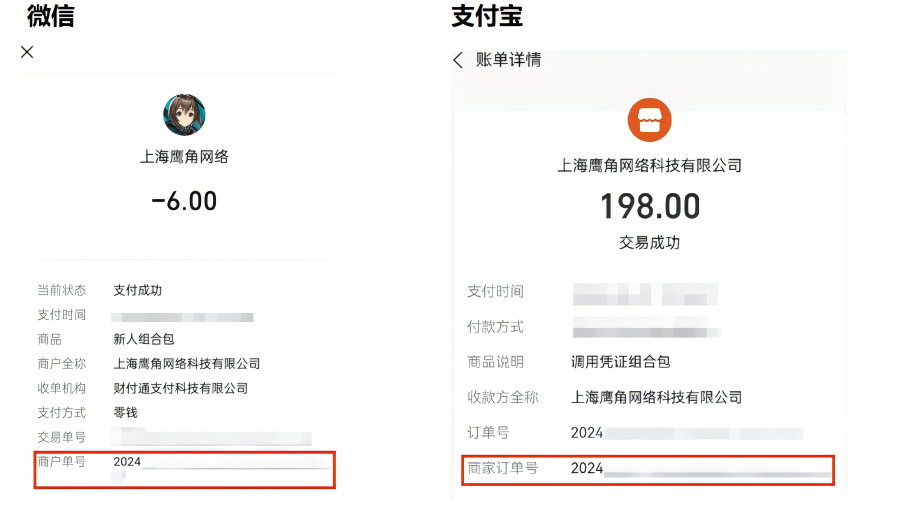Tap the WeChat 商户全称 company name
Screen dimensions: 908x514
(187, 364)
